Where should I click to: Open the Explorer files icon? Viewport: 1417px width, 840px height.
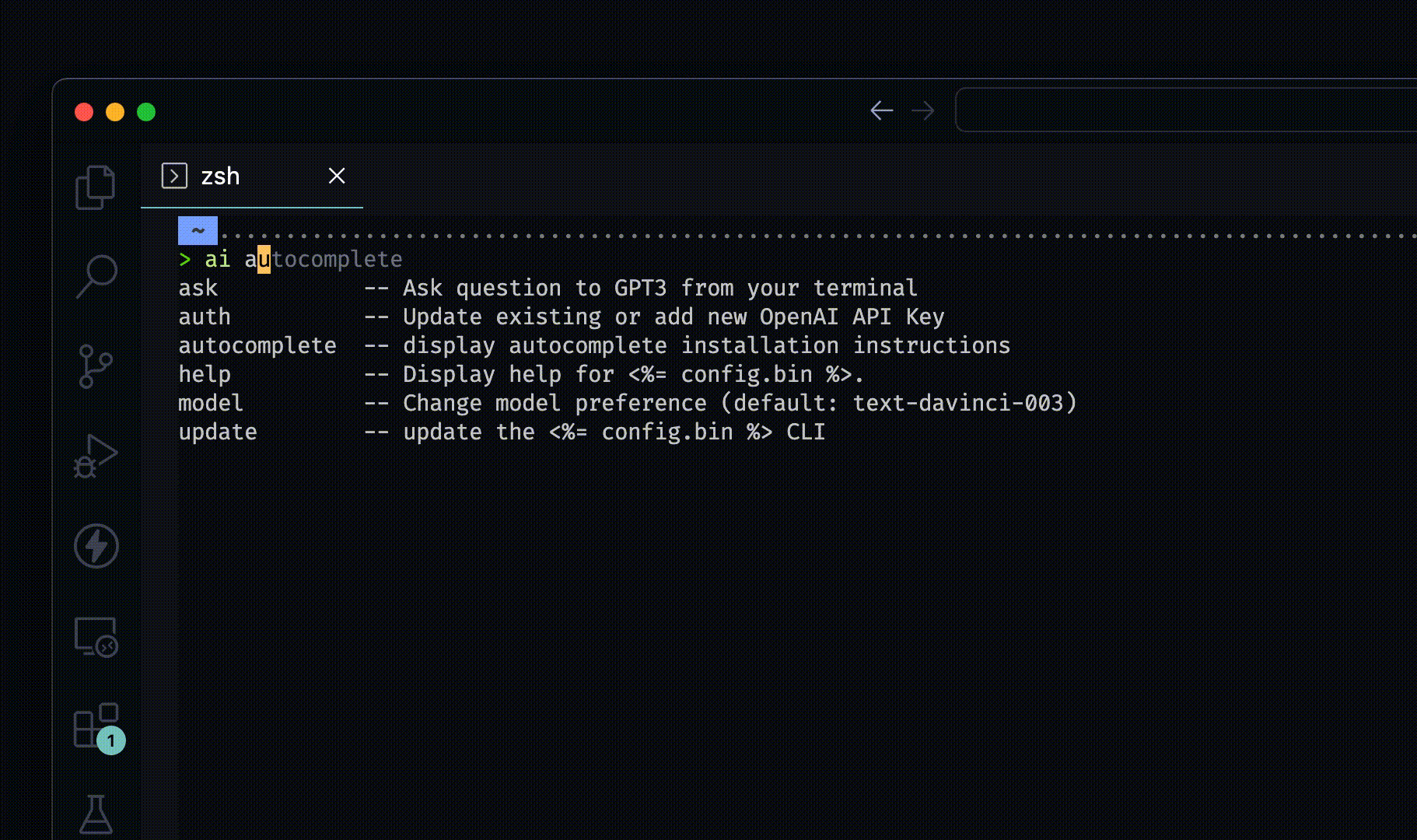(96, 187)
